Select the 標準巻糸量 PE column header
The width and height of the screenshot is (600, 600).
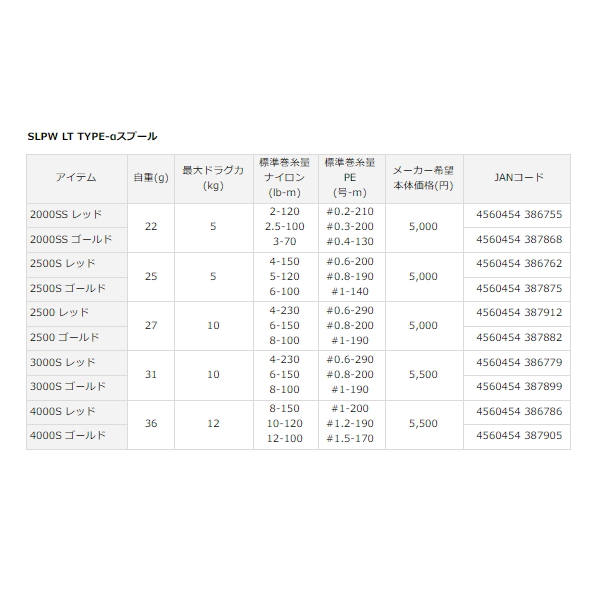(x=352, y=179)
